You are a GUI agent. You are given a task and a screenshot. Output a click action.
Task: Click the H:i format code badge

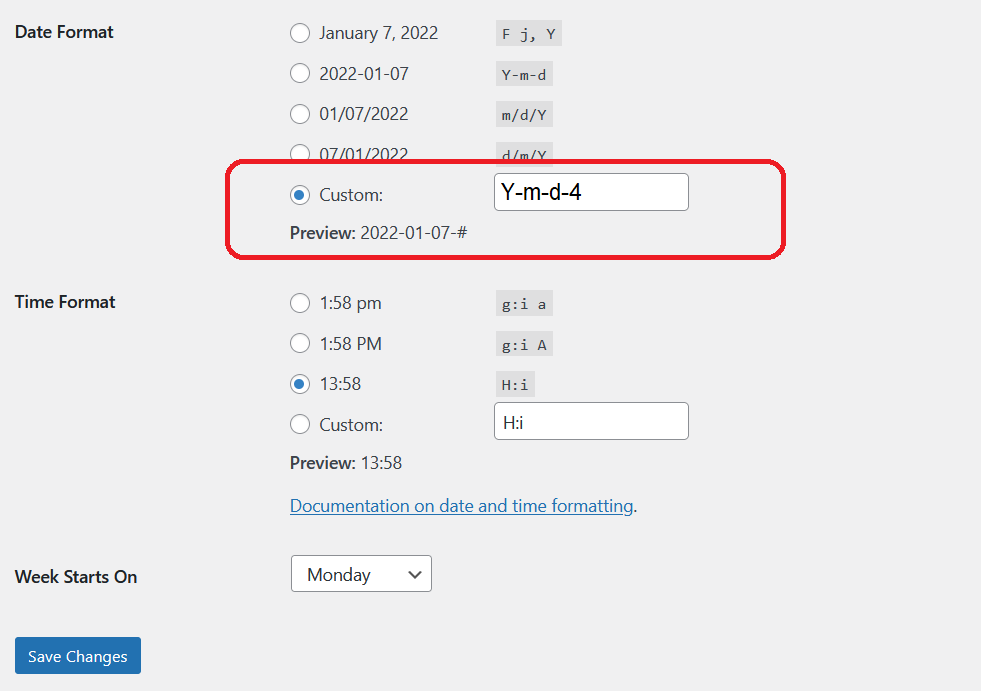click(517, 384)
